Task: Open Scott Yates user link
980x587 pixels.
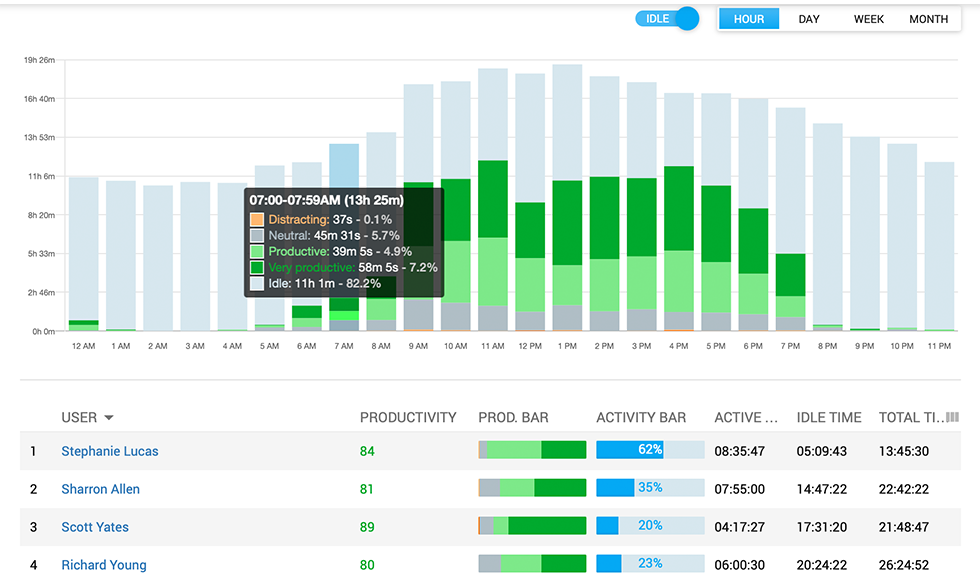Action: [95, 527]
